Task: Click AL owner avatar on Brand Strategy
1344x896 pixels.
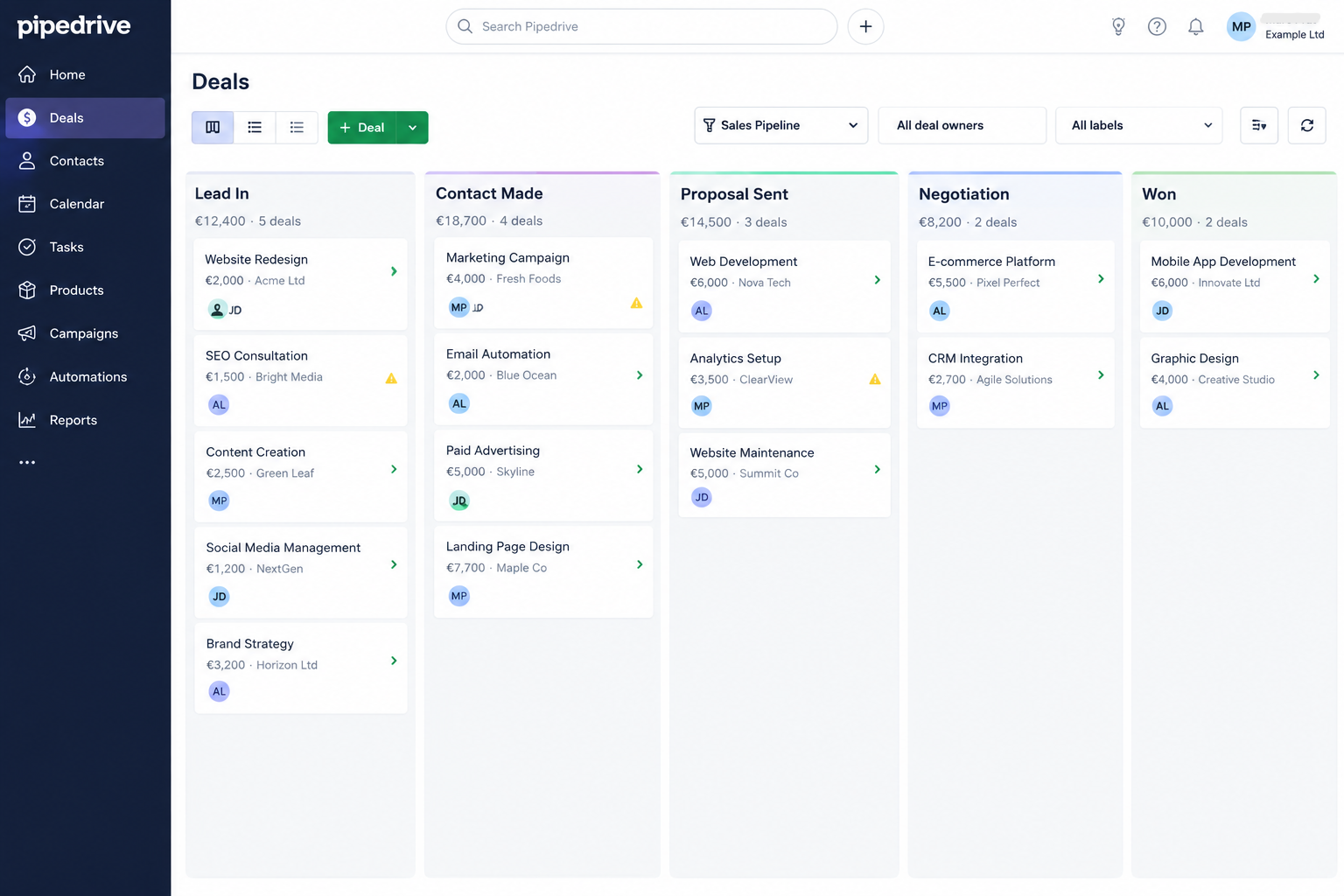Action: coord(219,691)
